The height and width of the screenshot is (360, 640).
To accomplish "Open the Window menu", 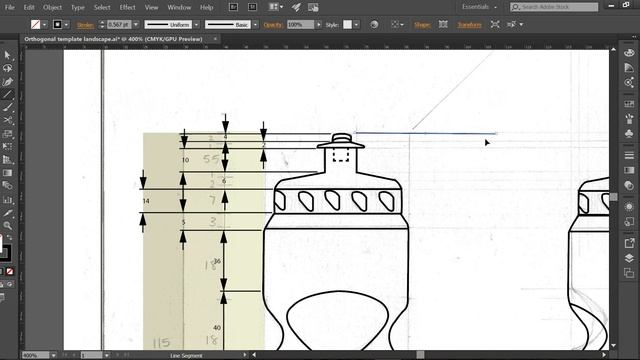I will [x=179, y=7].
